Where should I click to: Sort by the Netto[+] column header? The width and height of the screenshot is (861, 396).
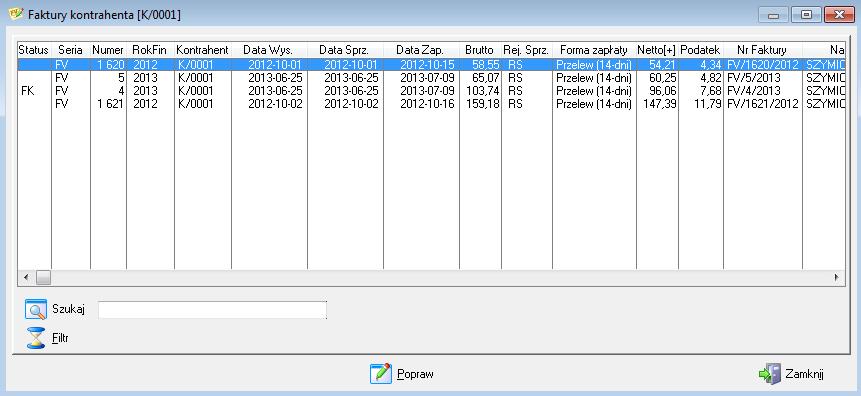(x=657, y=49)
